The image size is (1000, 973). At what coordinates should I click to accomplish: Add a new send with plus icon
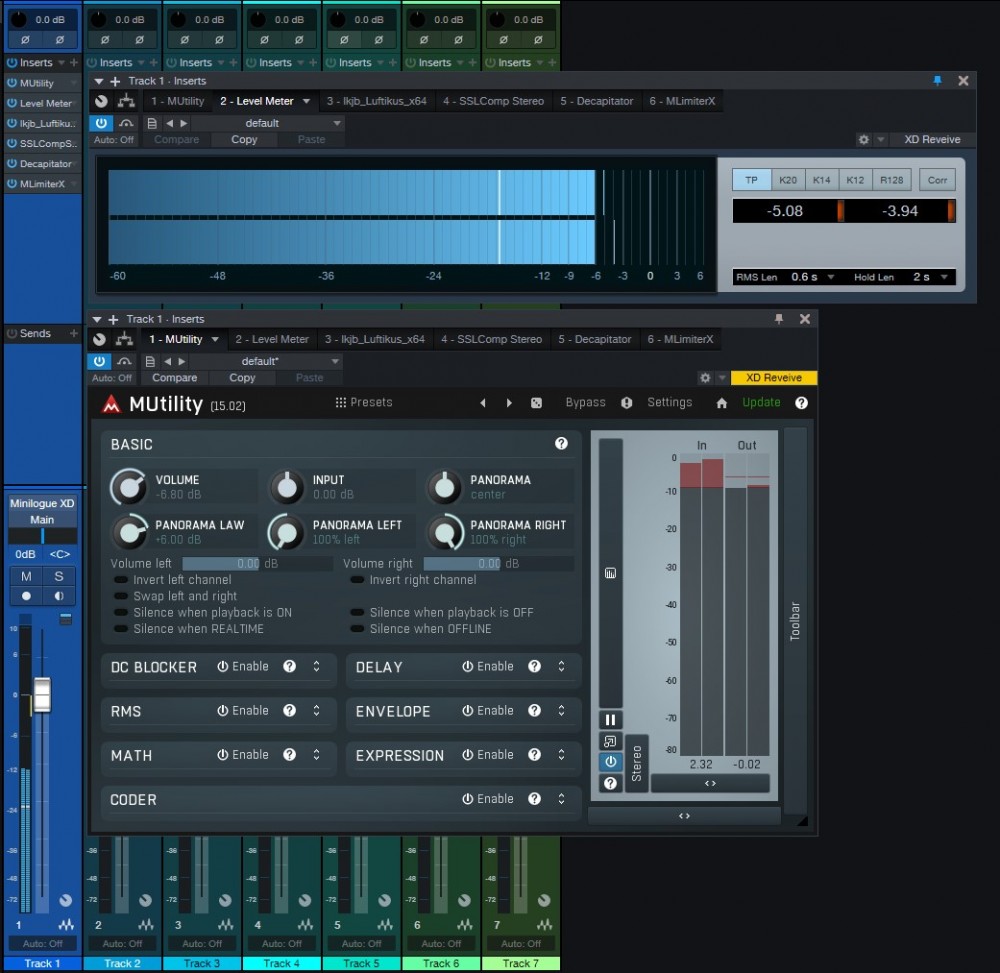73,333
